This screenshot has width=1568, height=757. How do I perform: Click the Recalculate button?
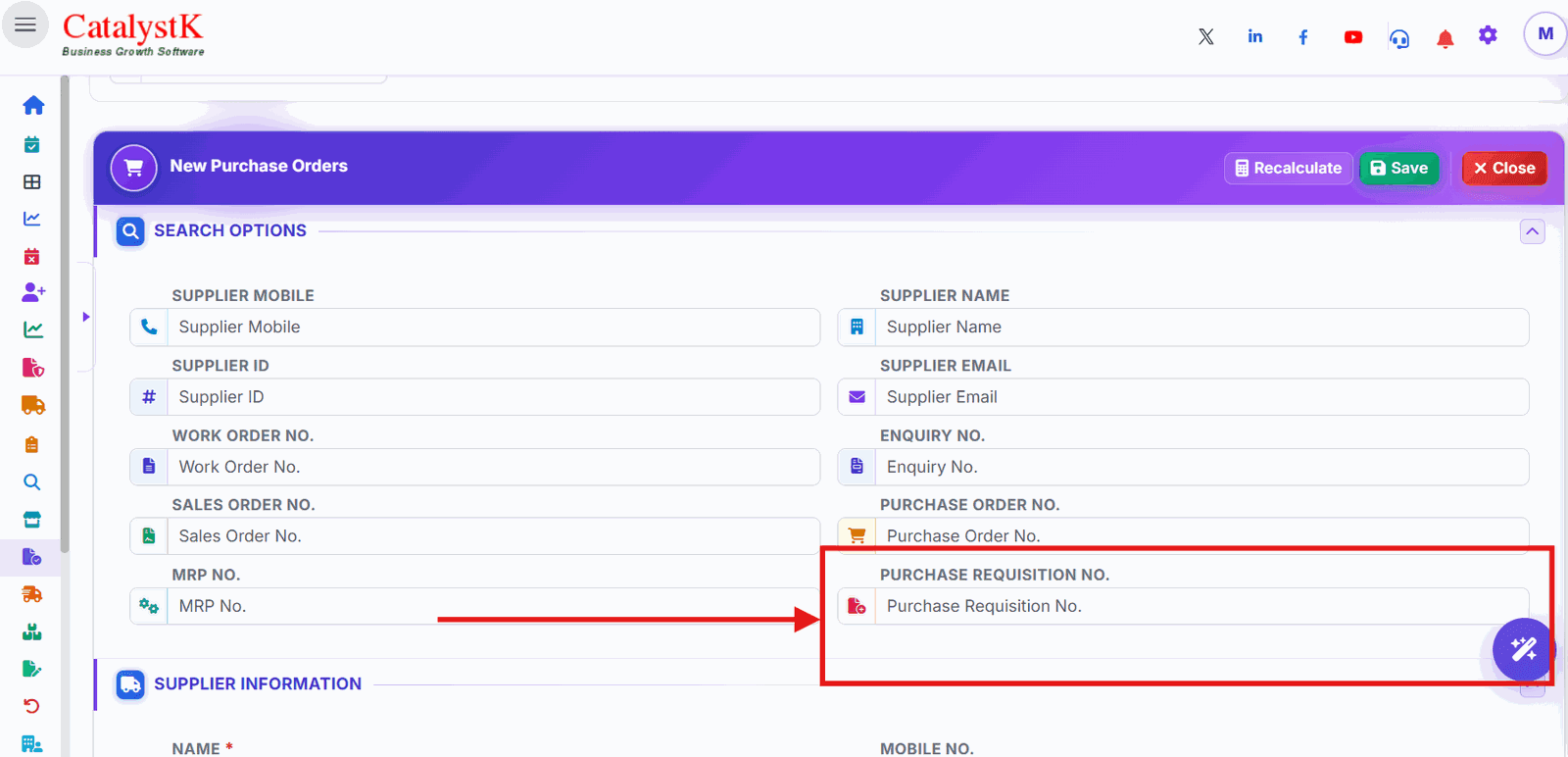(x=1288, y=169)
